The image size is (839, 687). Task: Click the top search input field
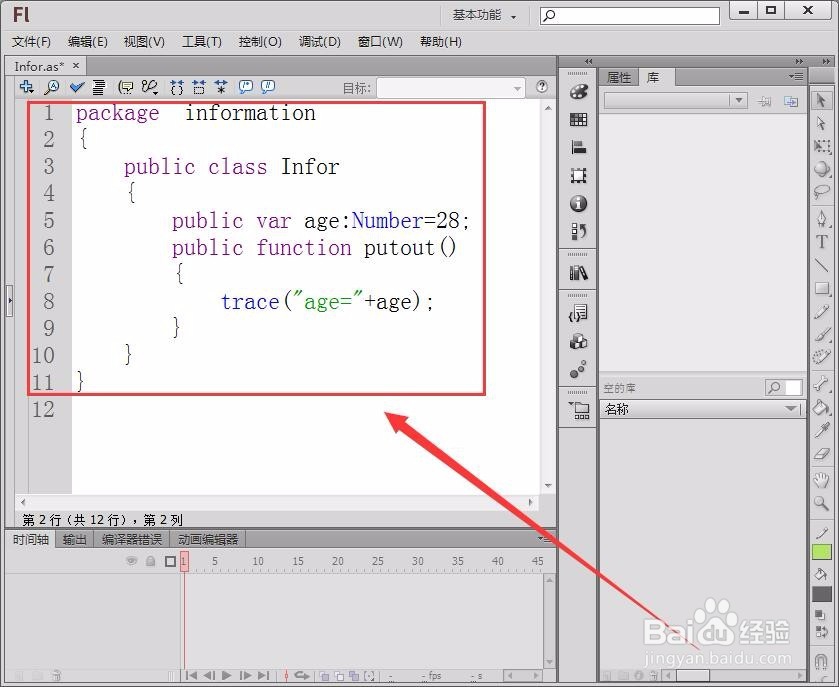click(630, 16)
